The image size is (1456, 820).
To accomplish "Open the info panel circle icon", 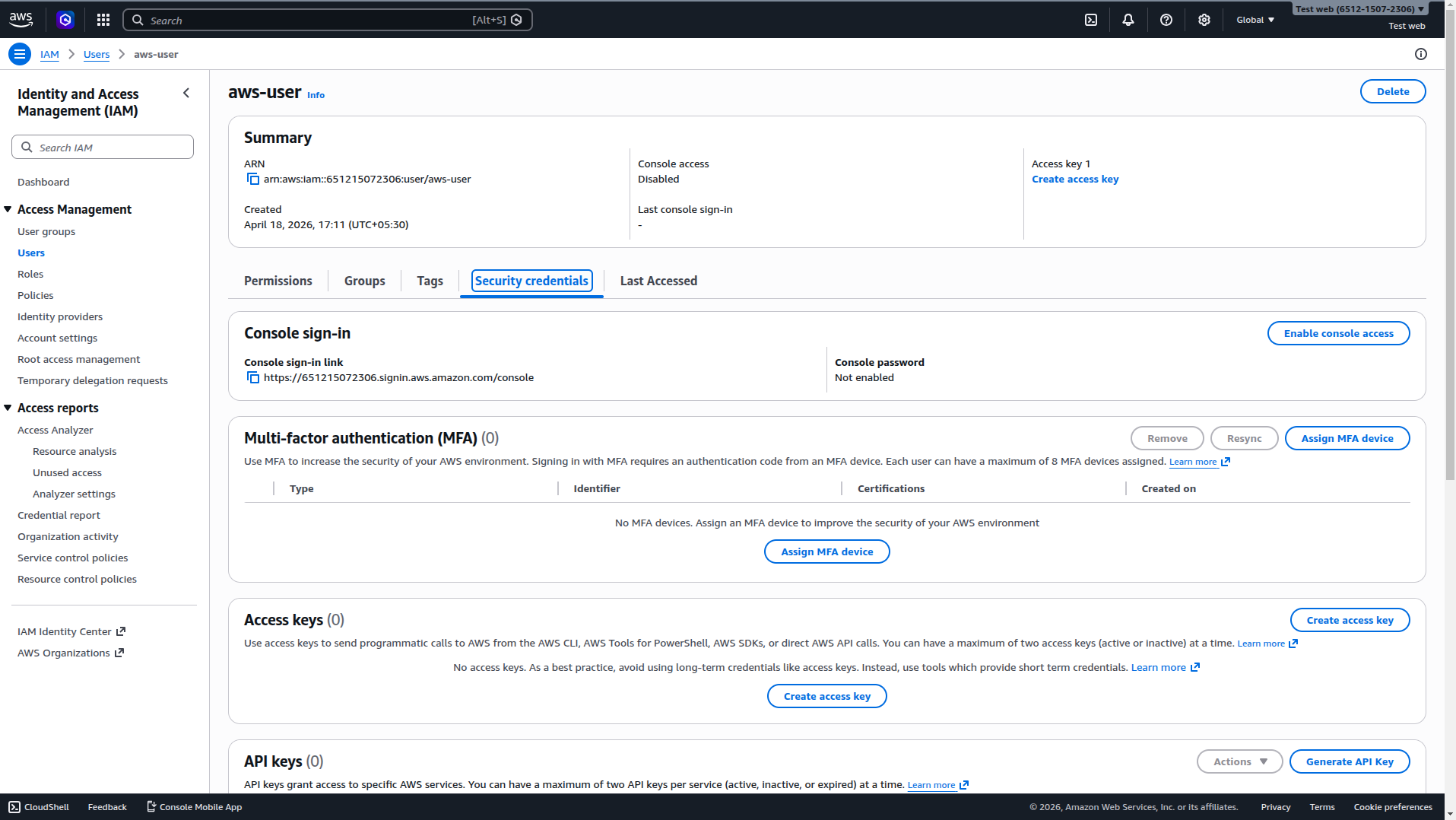I will point(1421,54).
